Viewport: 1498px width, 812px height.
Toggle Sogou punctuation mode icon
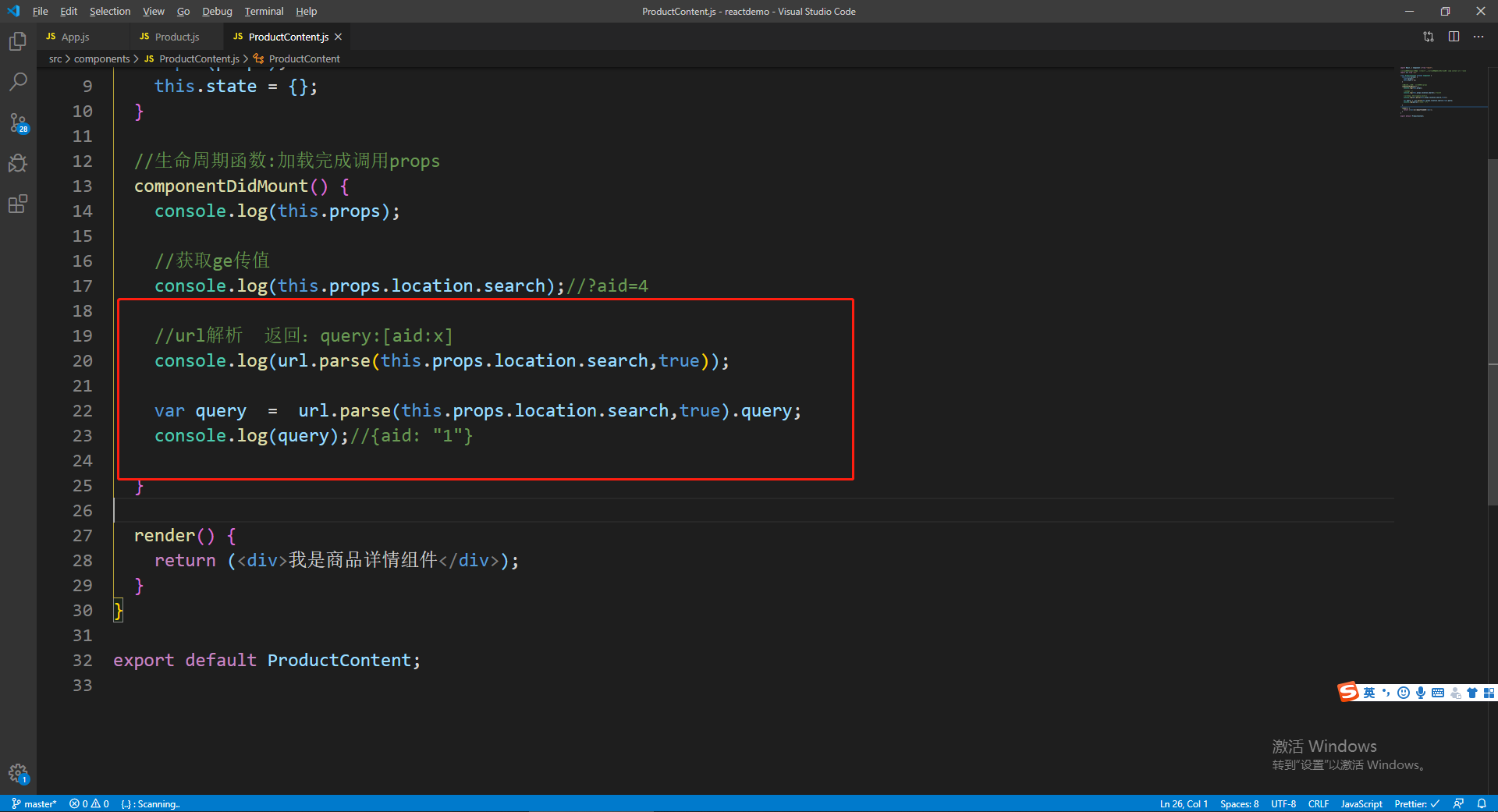click(1386, 693)
